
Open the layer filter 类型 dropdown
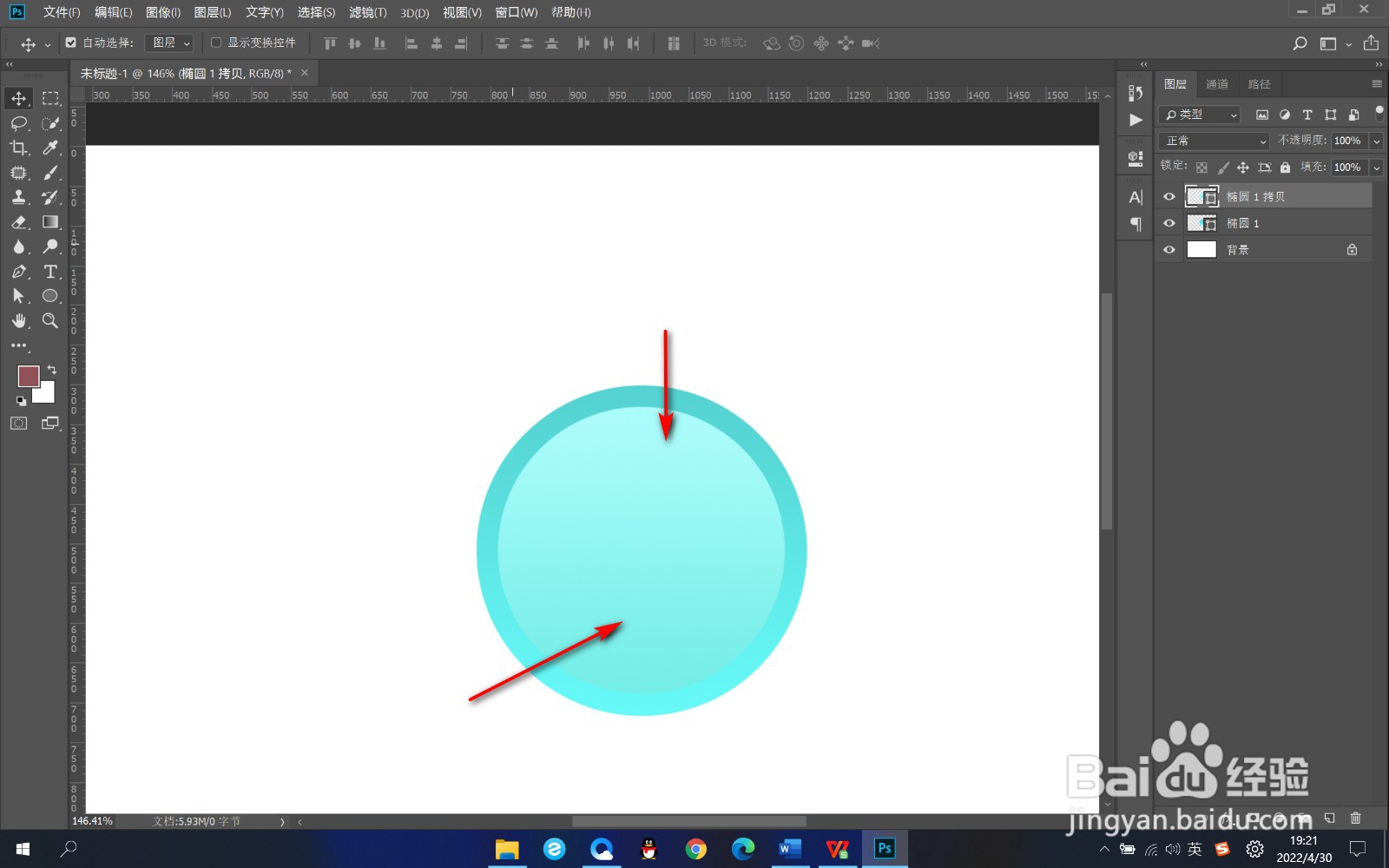(1199, 115)
